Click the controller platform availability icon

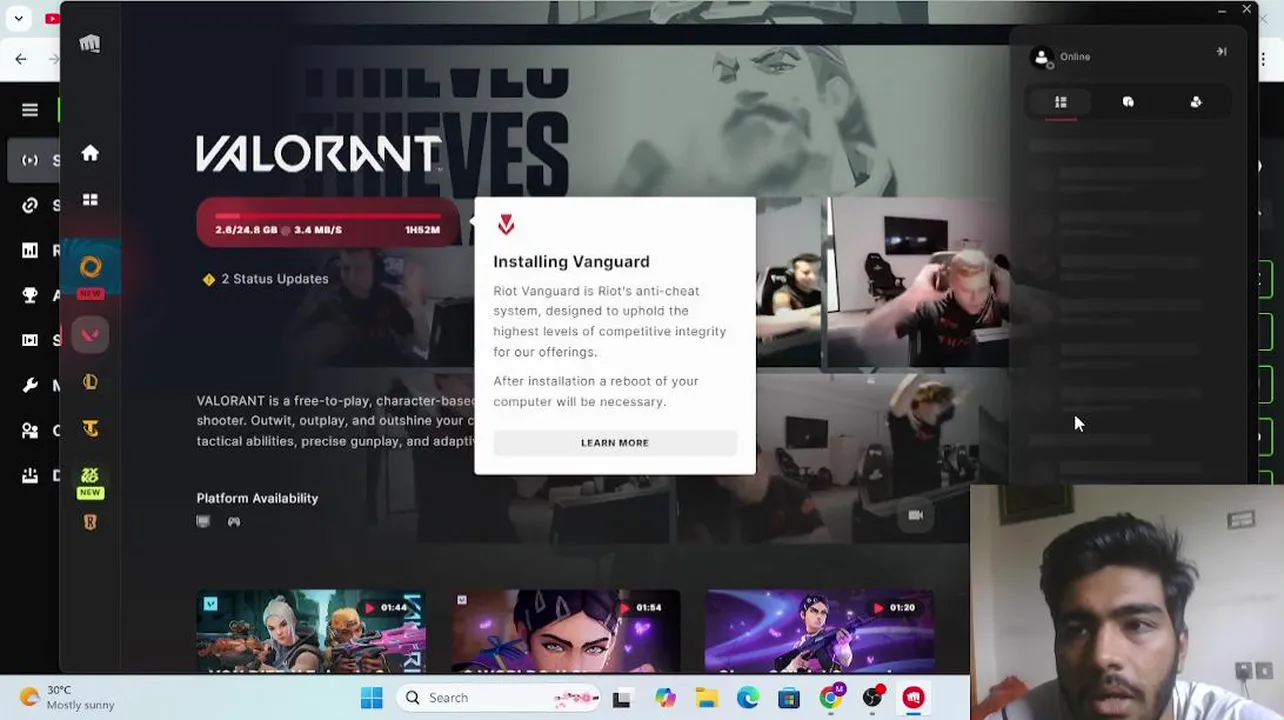(x=234, y=522)
